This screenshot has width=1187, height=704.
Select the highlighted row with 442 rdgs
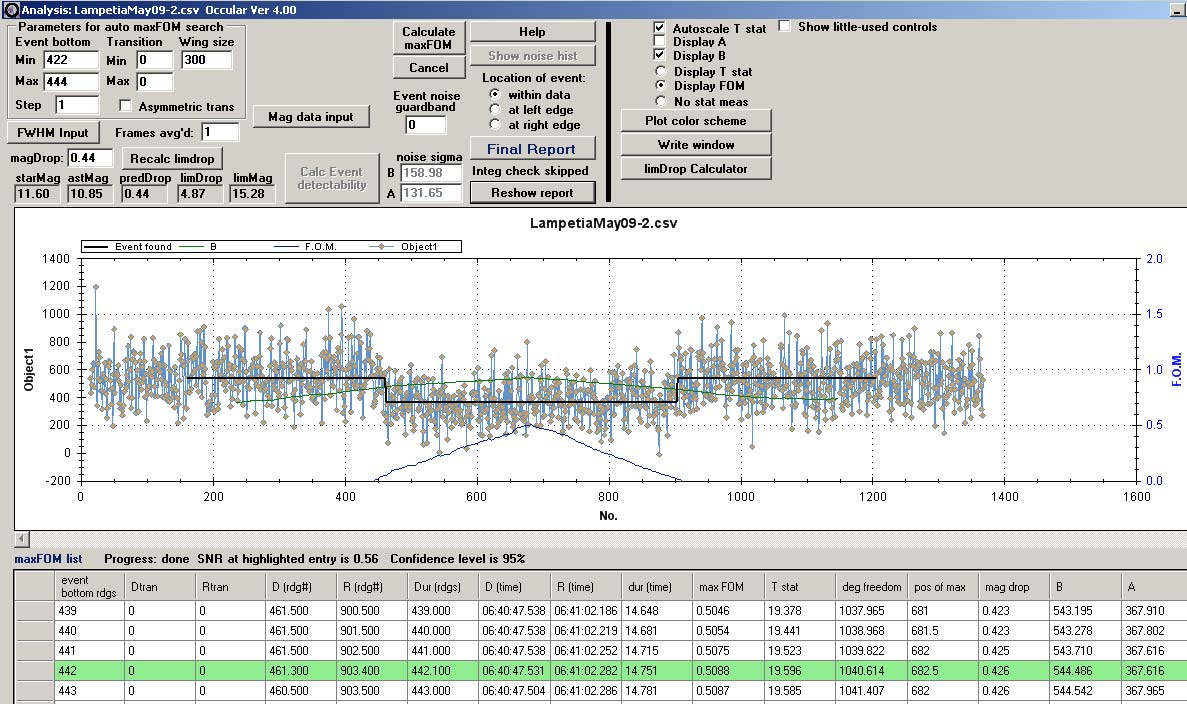601,671
